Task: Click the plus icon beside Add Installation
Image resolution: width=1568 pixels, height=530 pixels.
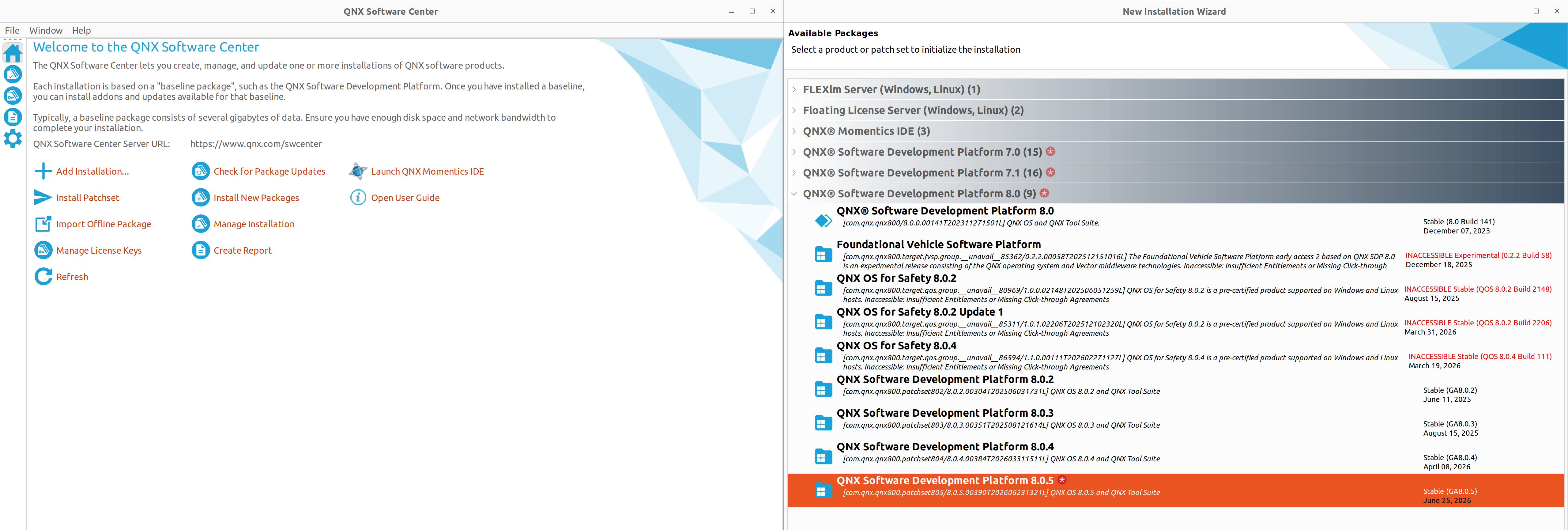Action: pyautogui.click(x=43, y=171)
